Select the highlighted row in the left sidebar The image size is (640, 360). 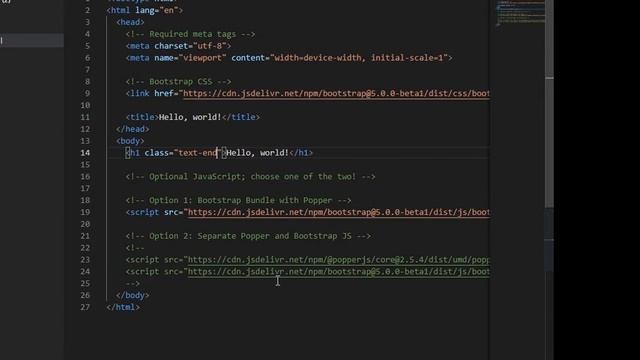32,40
